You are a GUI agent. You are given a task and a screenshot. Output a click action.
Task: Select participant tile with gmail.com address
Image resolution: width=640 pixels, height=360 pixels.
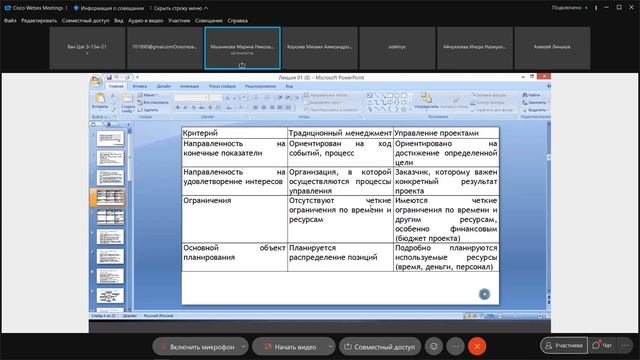(164, 48)
